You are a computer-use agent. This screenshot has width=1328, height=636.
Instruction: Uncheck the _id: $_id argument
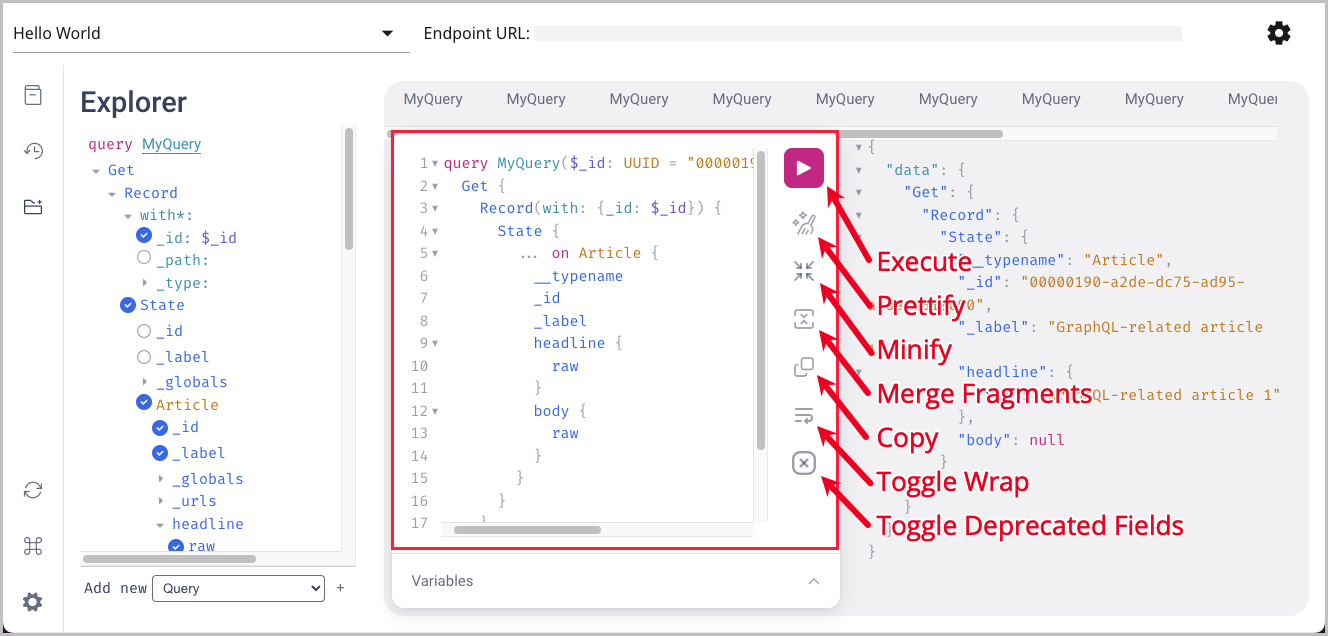pyautogui.click(x=144, y=237)
